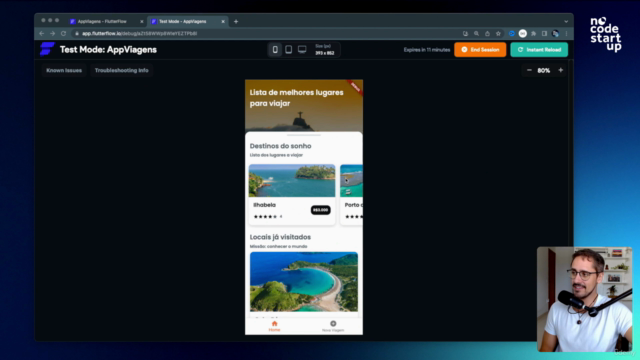Open the Chrome profile avatar

[x=556, y=33]
